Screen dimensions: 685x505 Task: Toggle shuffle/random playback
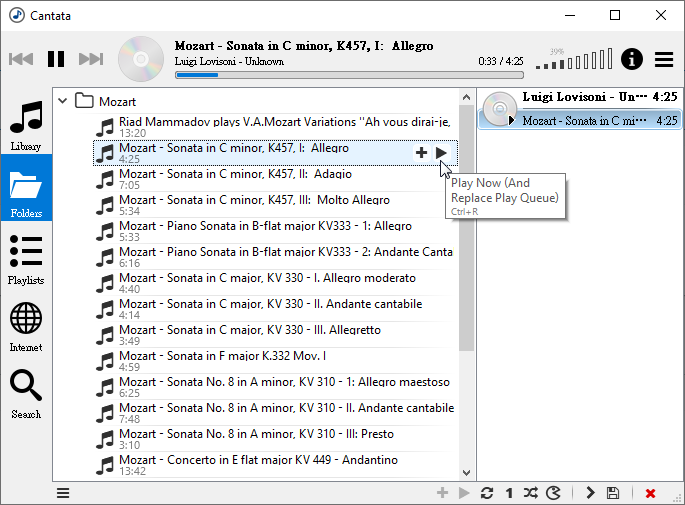pyautogui.click(x=531, y=493)
